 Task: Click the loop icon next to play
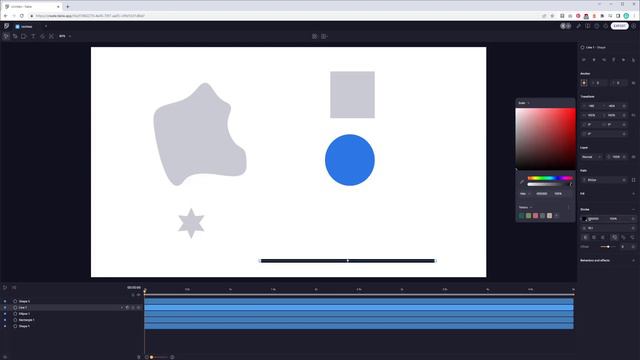pos(14,287)
